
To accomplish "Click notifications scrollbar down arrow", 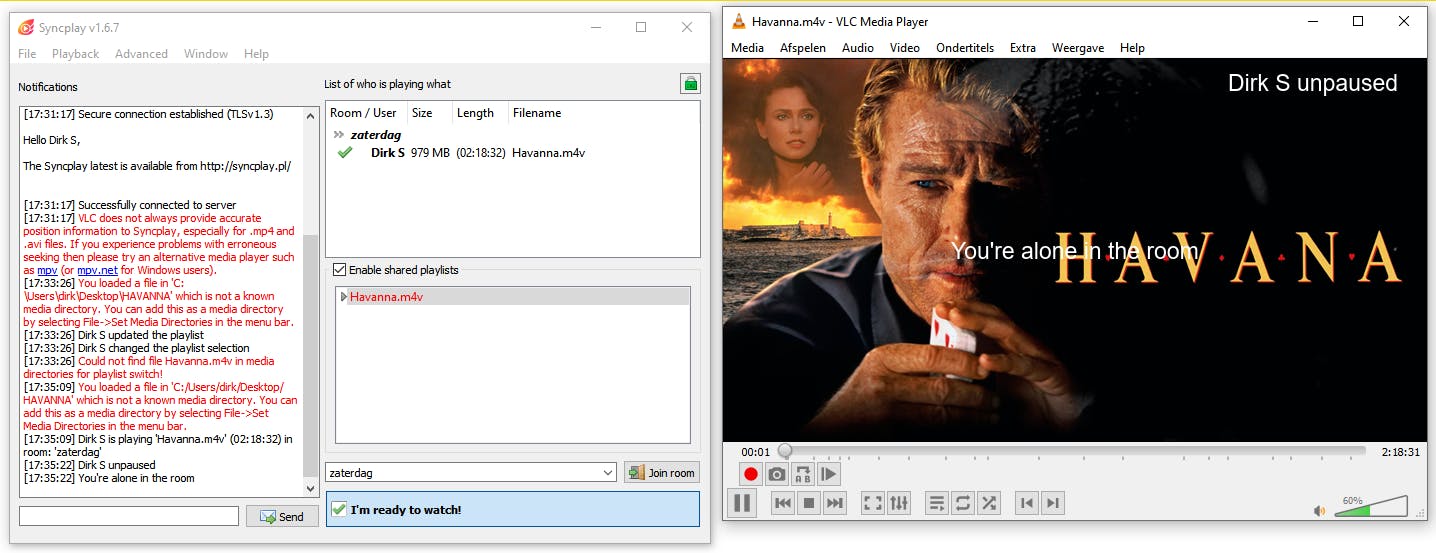I will coord(311,488).
